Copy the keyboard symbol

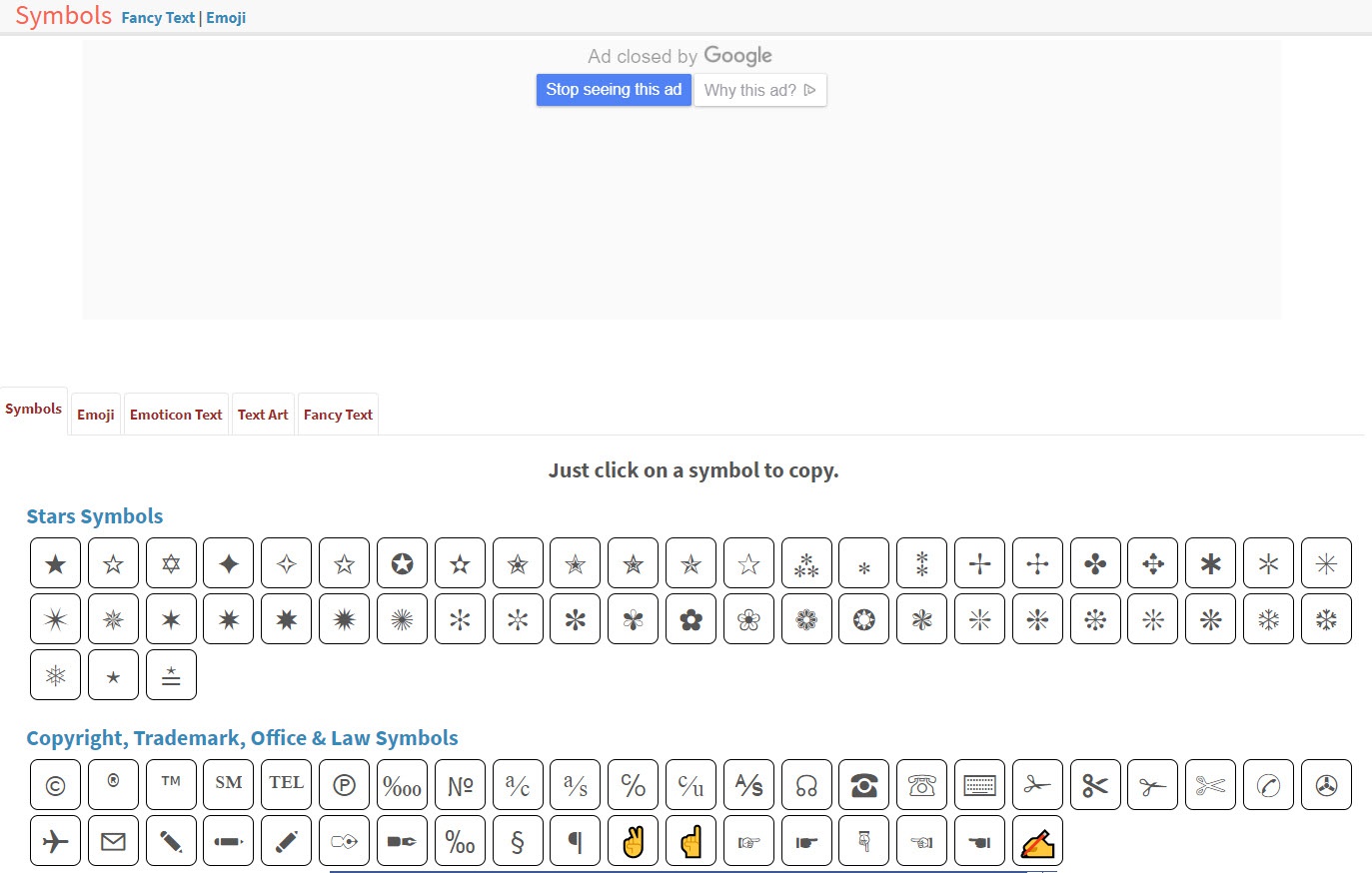[x=979, y=785]
